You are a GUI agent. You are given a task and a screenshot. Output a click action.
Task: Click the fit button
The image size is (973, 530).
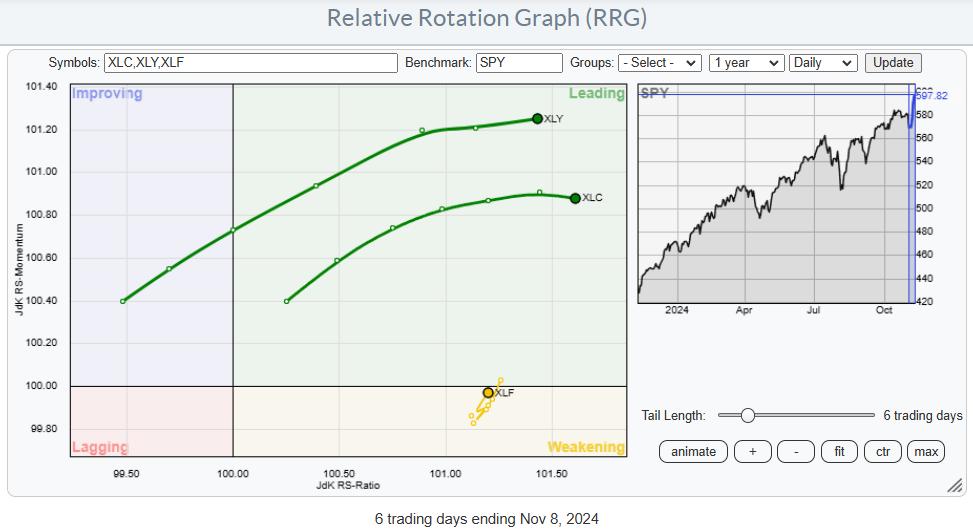[x=839, y=451]
